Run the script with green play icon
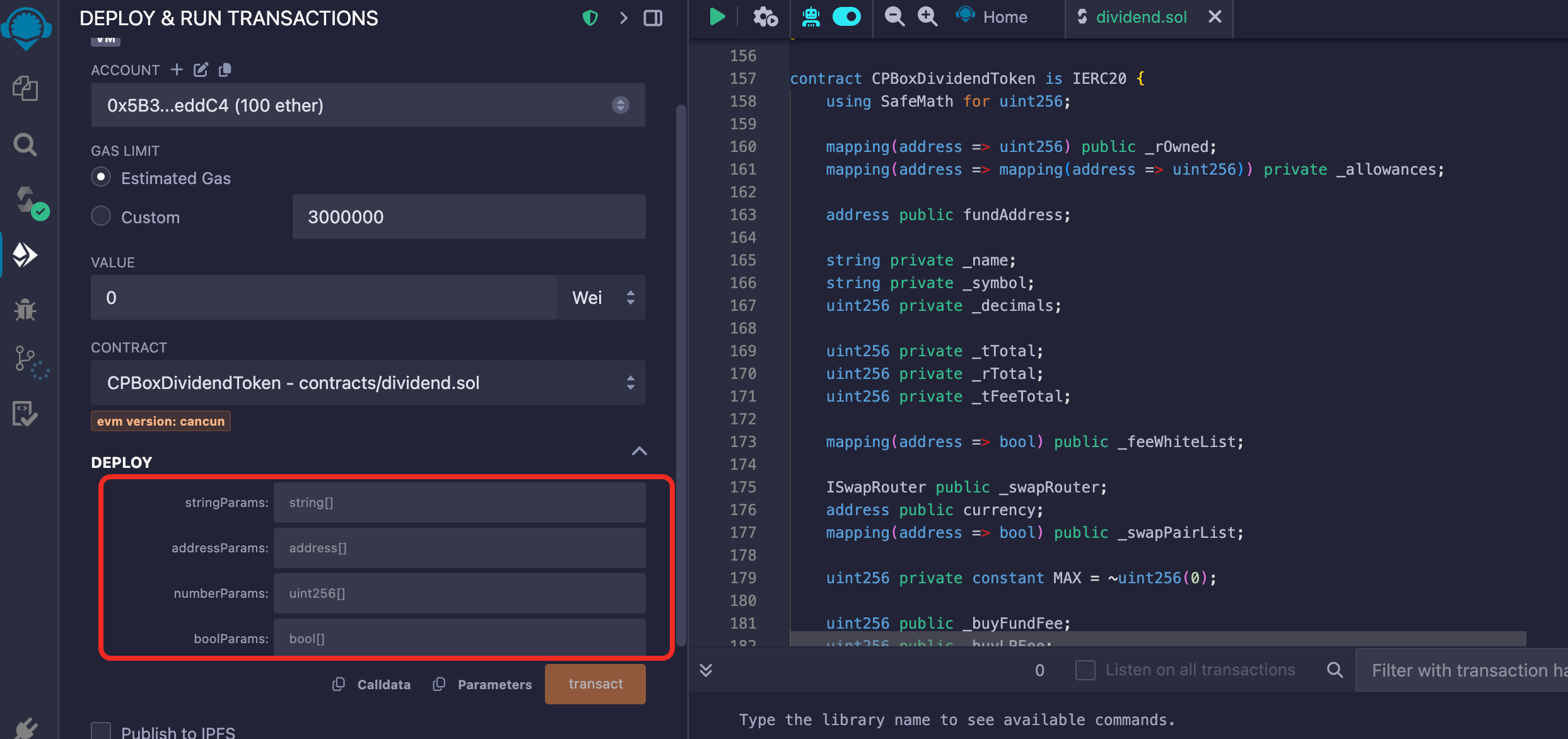This screenshot has width=1568, height=739. tap(717, 16)
